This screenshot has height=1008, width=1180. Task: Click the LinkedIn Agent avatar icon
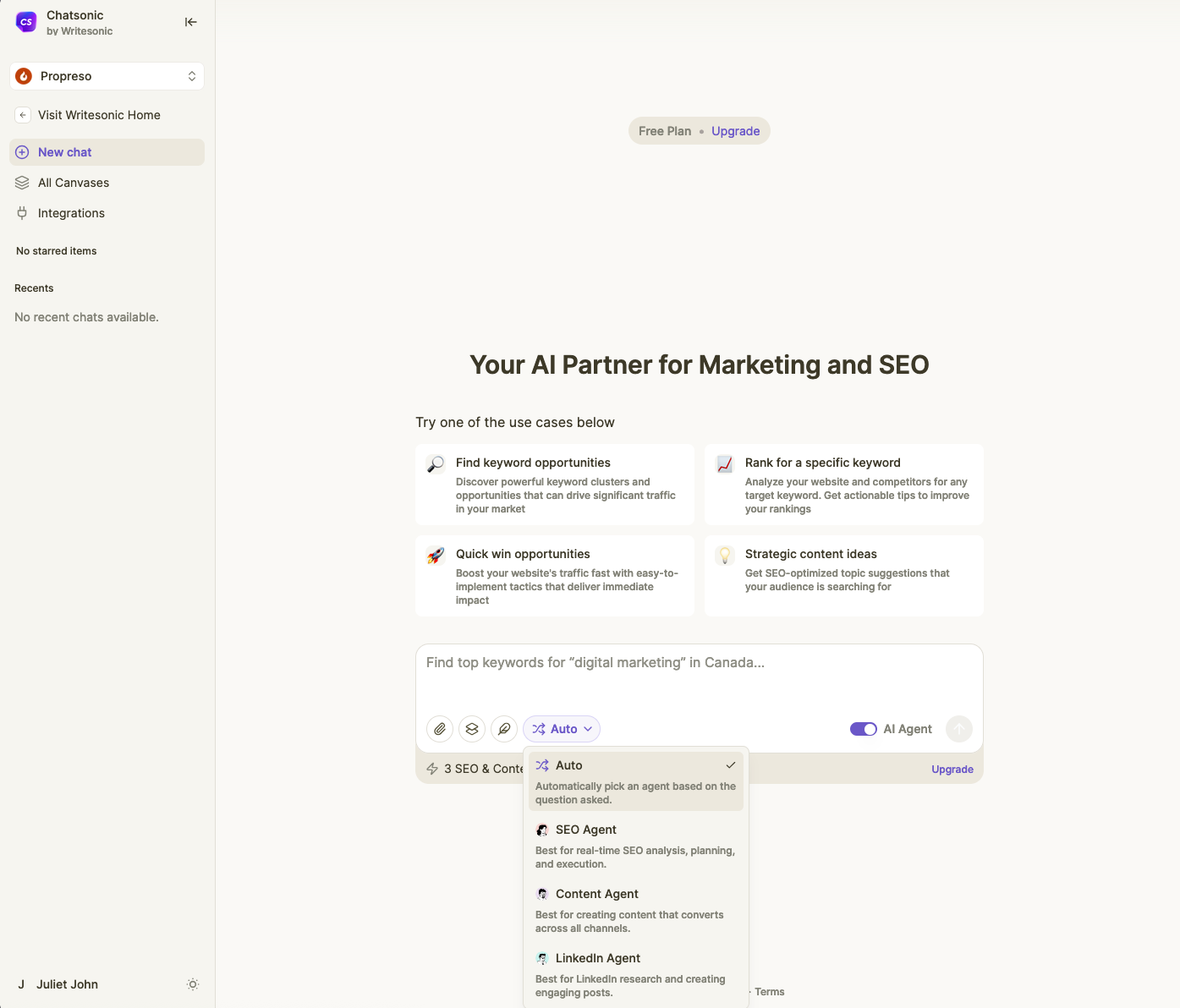542,958
